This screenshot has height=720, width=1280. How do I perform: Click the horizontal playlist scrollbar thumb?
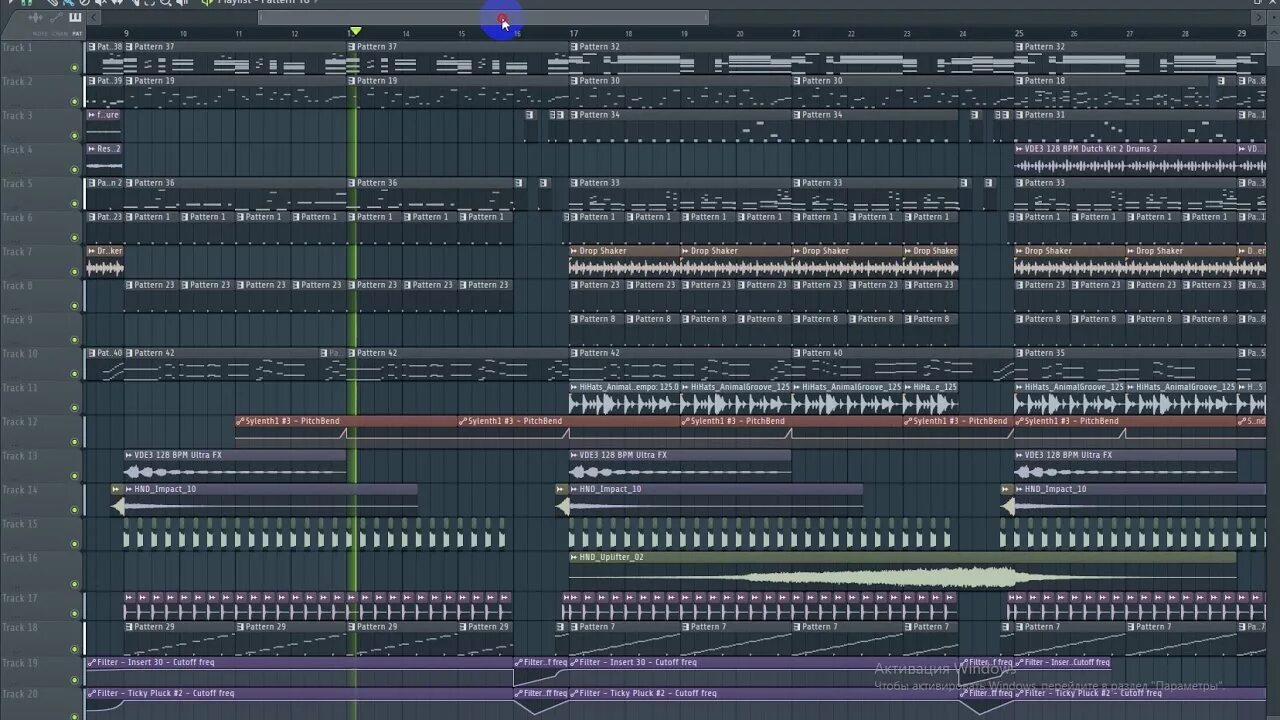click(483, 17)
